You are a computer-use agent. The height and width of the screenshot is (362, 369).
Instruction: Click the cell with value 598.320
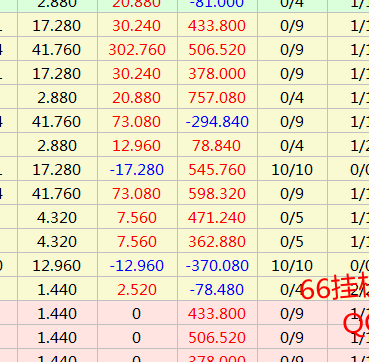tap(217, 194)
